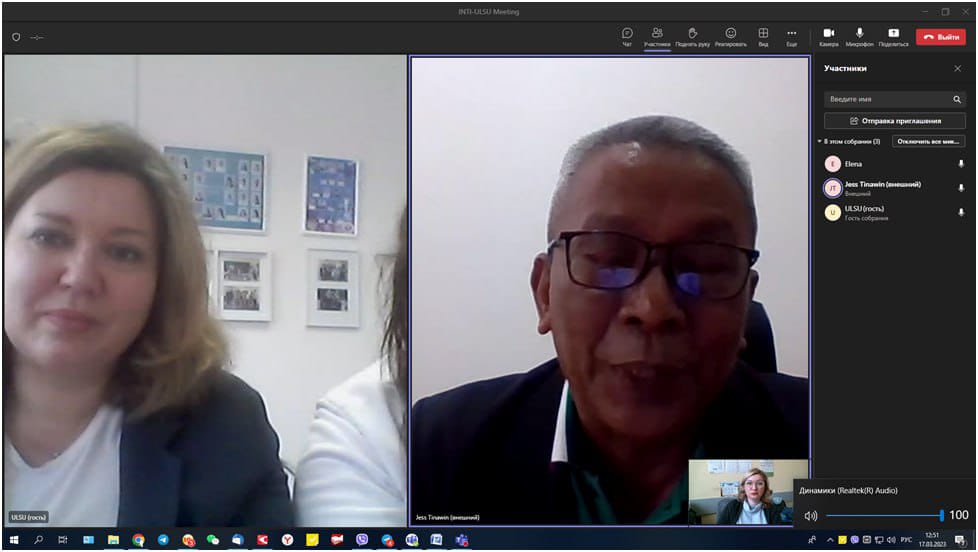Toggle the Камера camera on or off
978x552 pixels.
(828, 37)
